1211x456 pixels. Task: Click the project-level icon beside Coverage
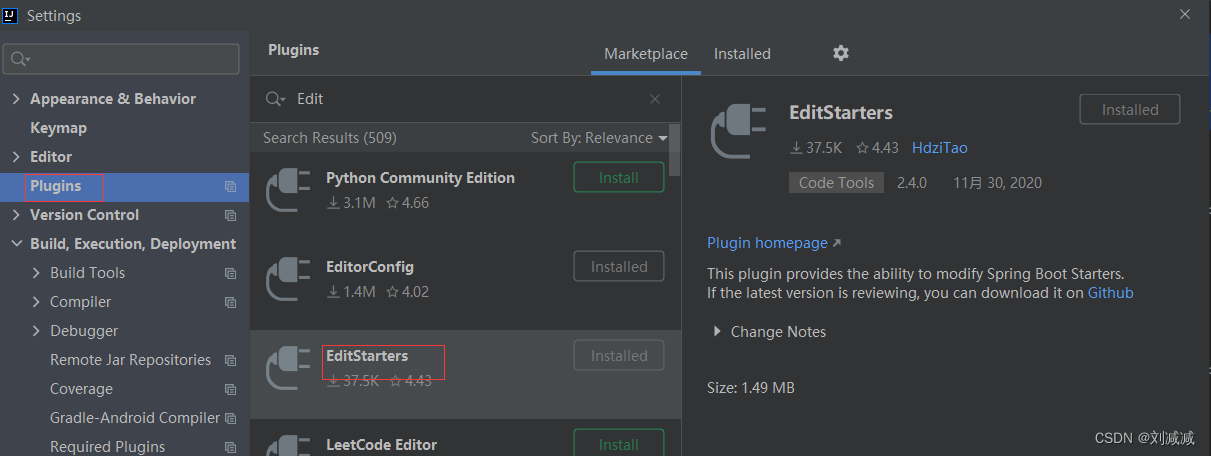[x=230, y=389]
